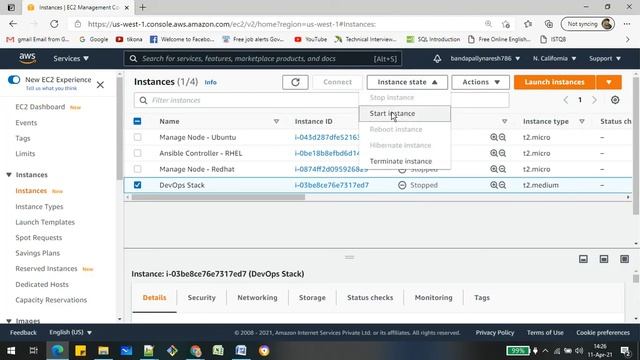Toggle the New EC2 Experience switch
The height and width of the screenshot is (360, 640).
pyautogui.click(x=14, y=80)
